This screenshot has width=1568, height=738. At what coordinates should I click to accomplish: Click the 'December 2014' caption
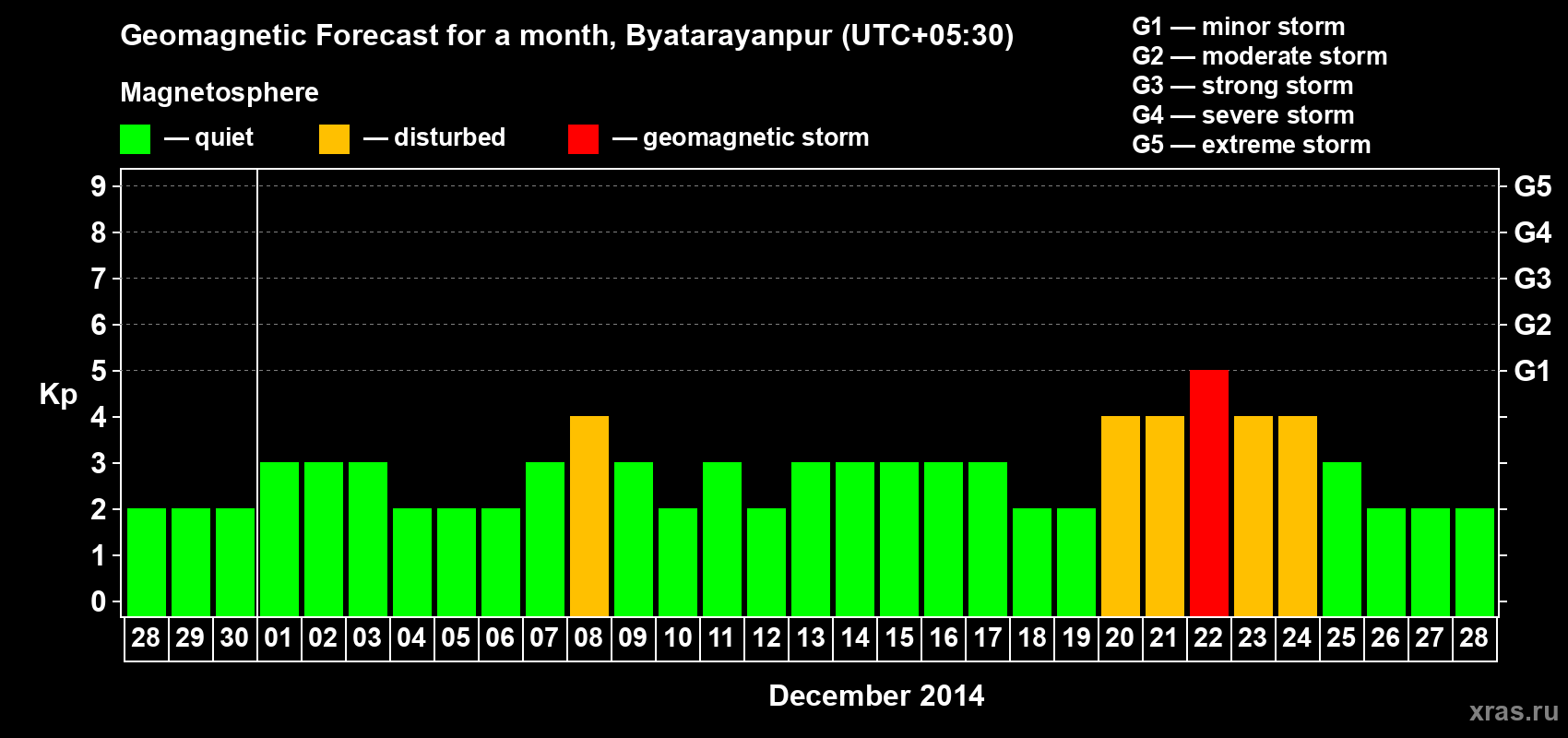point(876,696)
